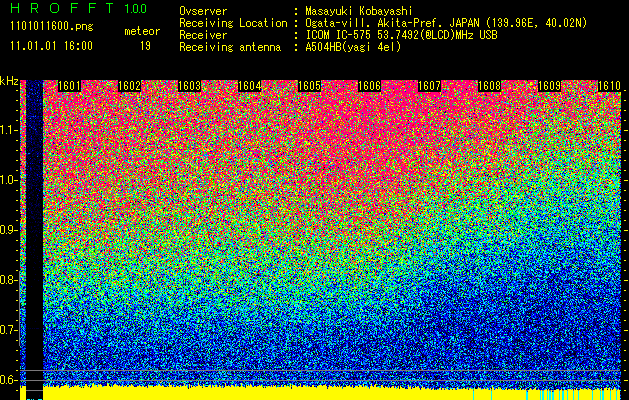Select the ICOM IC-575 53.7492 MHz receiver text
Image resolution: width=629 pixels, height=400 pixels.
coord(401,35)
